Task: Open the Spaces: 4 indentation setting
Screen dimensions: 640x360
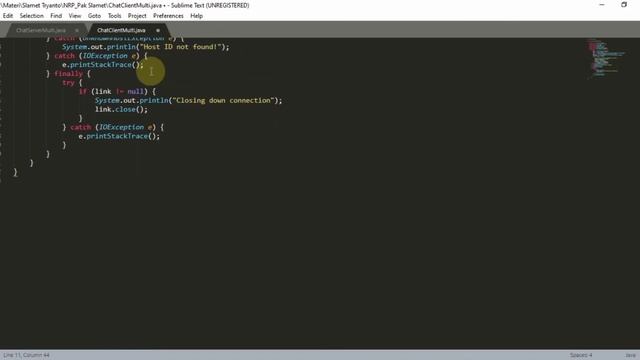Action: coord(581,355)
